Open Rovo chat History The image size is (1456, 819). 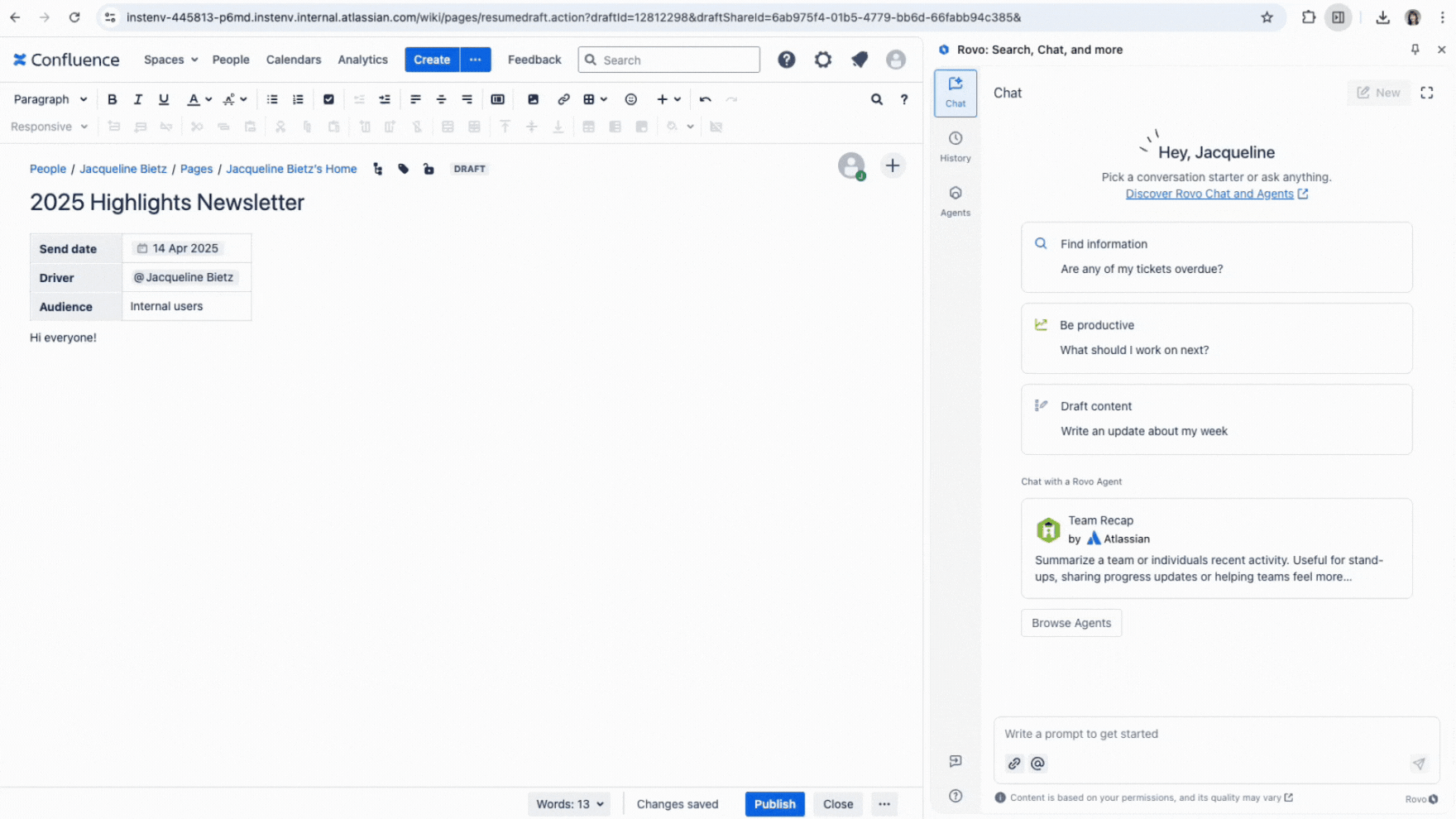pyautogui.click(x=955, y=145)
